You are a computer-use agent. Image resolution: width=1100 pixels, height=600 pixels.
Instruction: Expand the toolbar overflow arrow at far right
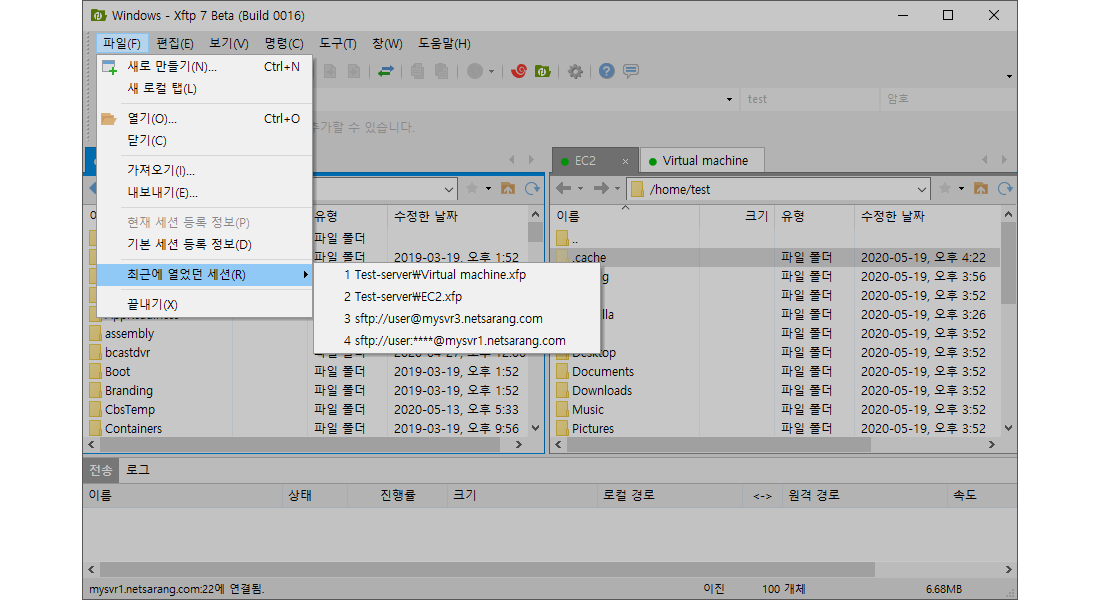coord(1009,76)
